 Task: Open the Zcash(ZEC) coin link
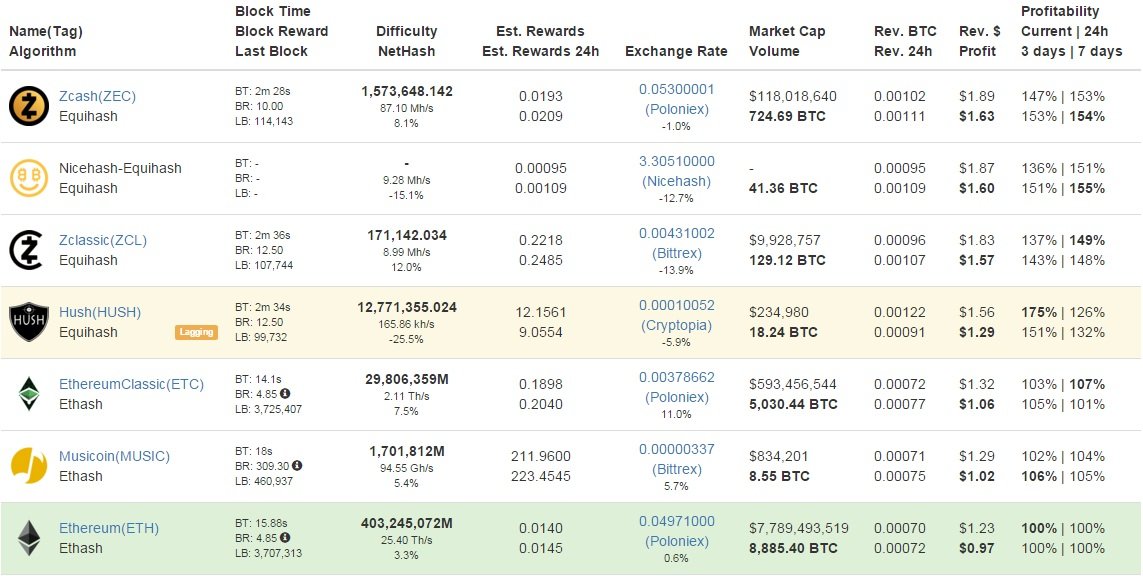[97, 96]
